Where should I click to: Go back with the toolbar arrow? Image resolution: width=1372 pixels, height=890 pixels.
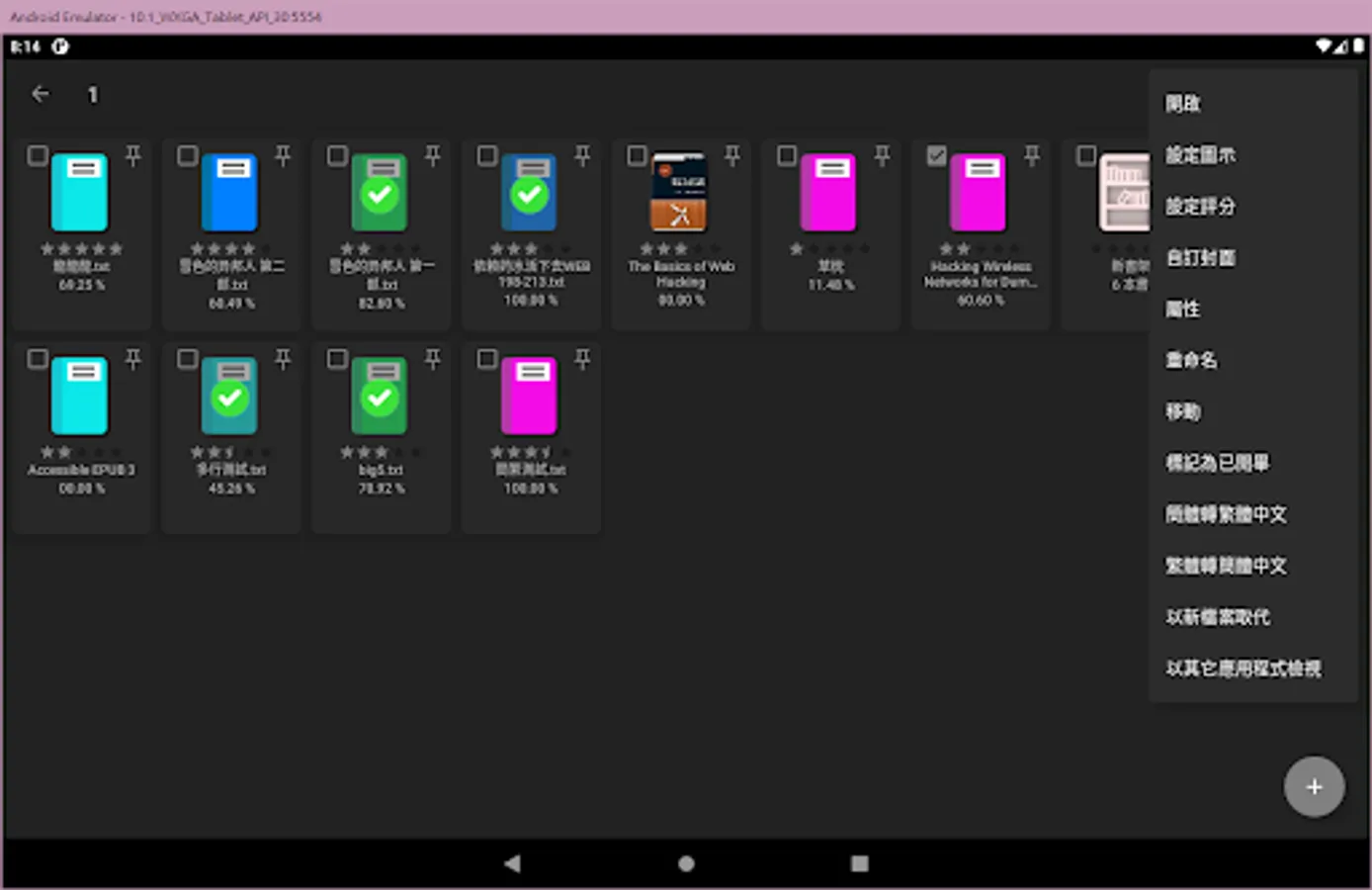41,94
